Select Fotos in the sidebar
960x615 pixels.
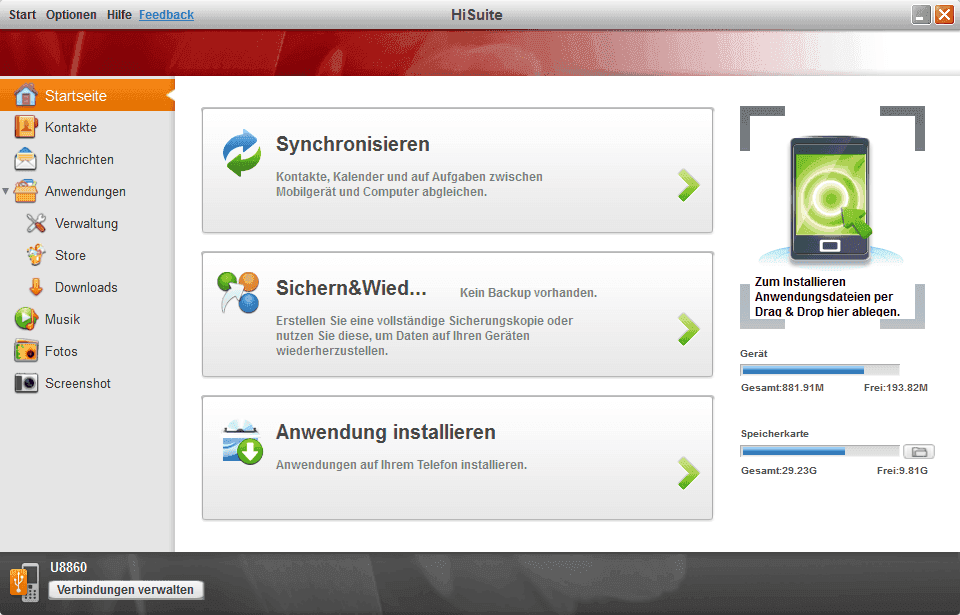click(x=61, y=351)
